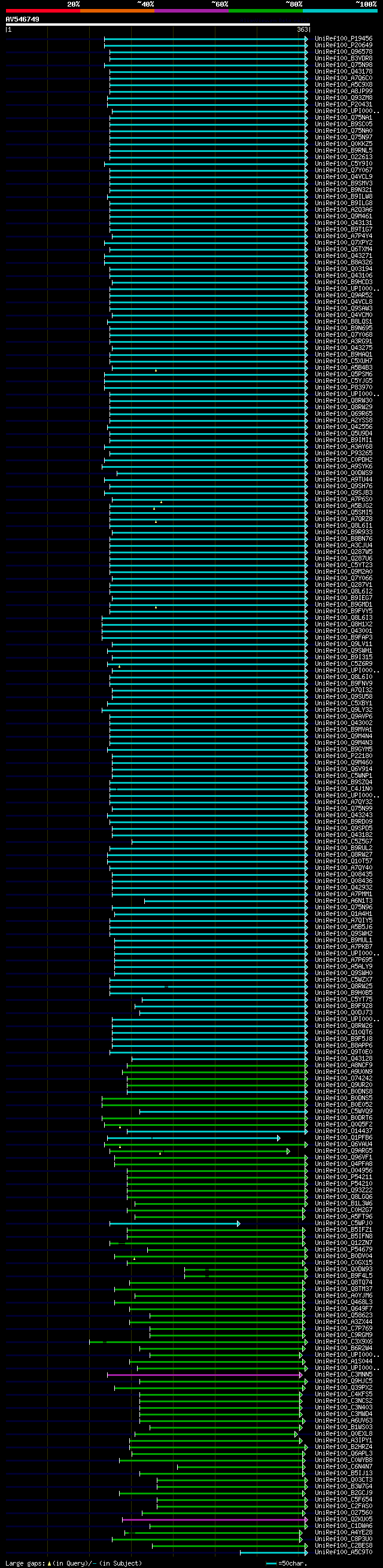Click hit label UniRef100_P22180
This screenshot has width=383, height=1568.
click(344, 756)
